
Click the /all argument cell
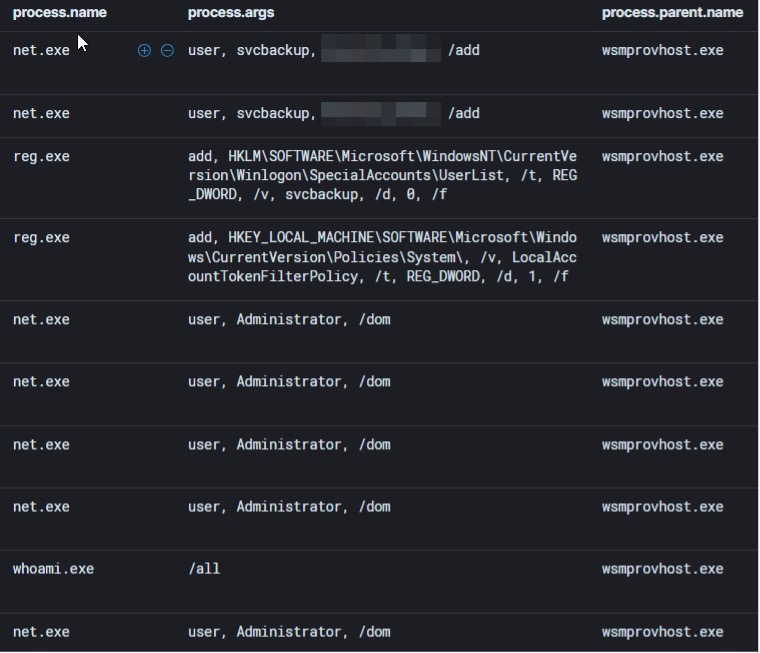point(204,569)
